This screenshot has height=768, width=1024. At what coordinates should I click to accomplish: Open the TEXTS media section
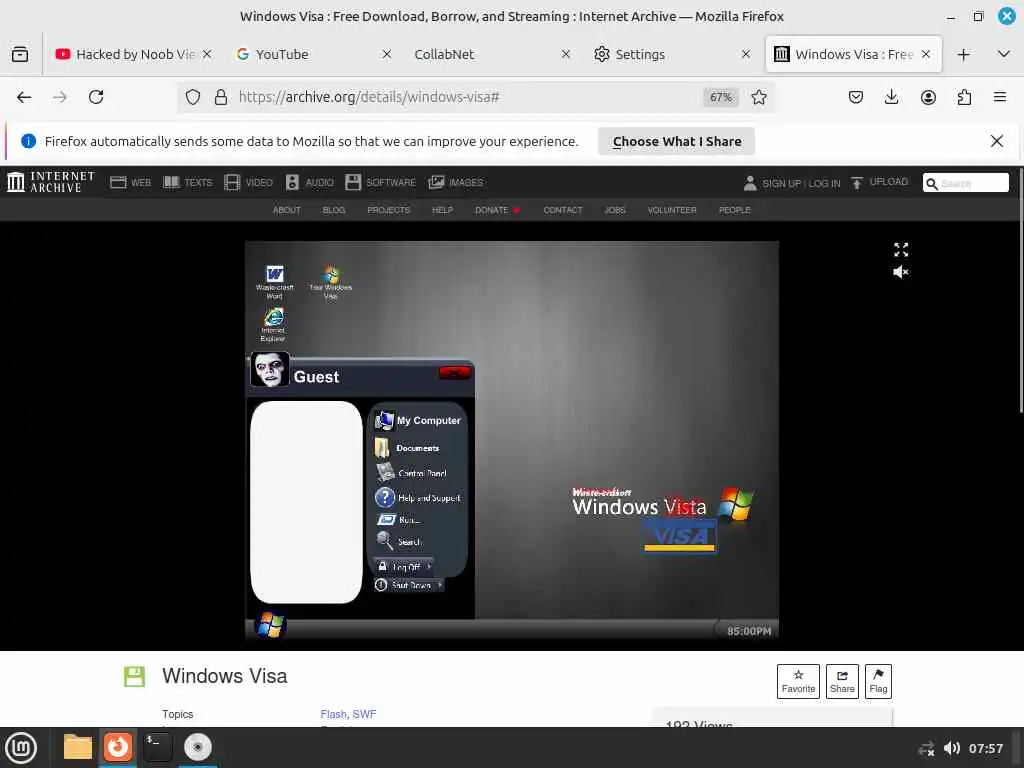tap(187, 182)
